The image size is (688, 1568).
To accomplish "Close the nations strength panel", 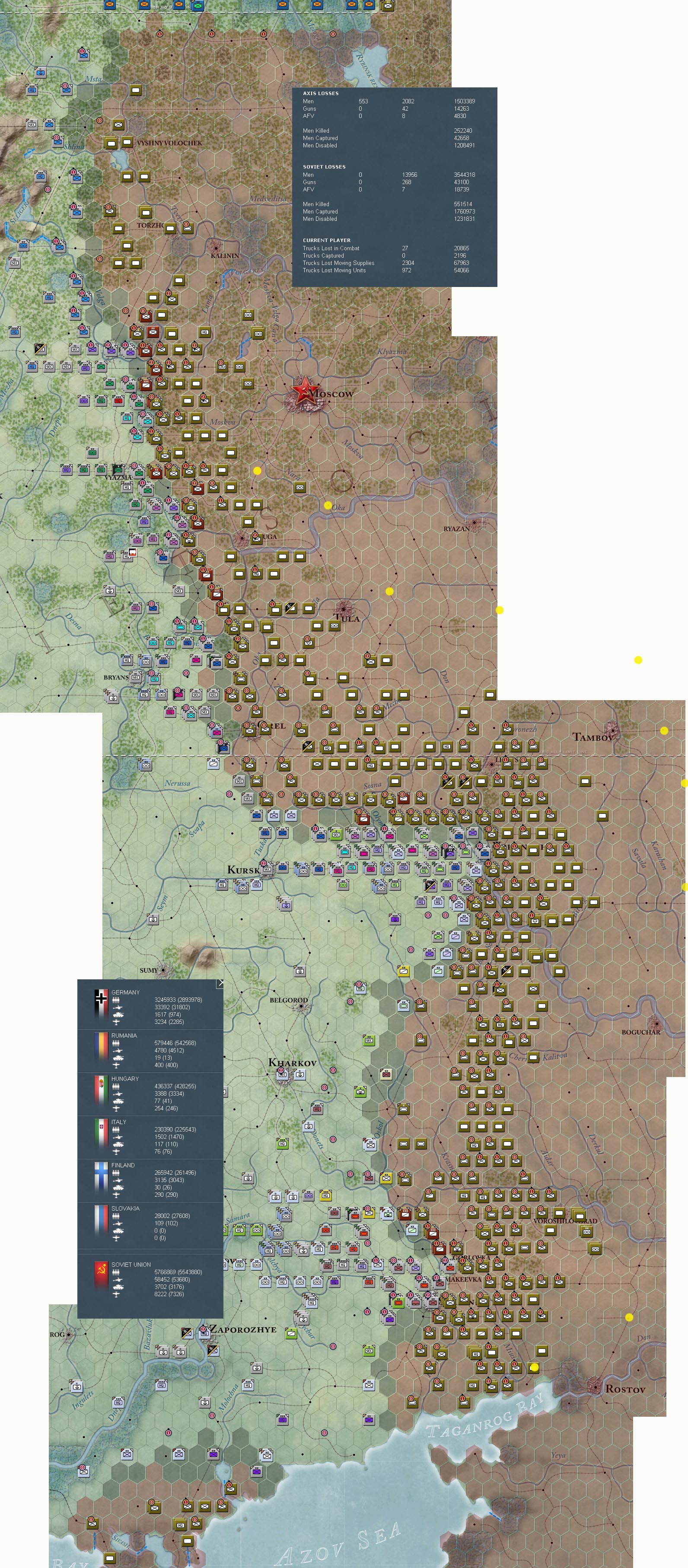I will point(220,983).
